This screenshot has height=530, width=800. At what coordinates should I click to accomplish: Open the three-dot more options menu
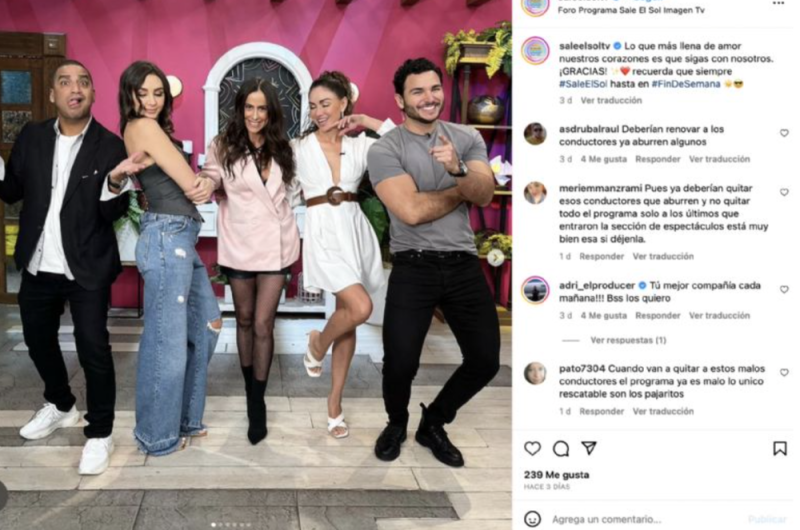(778, 3)
